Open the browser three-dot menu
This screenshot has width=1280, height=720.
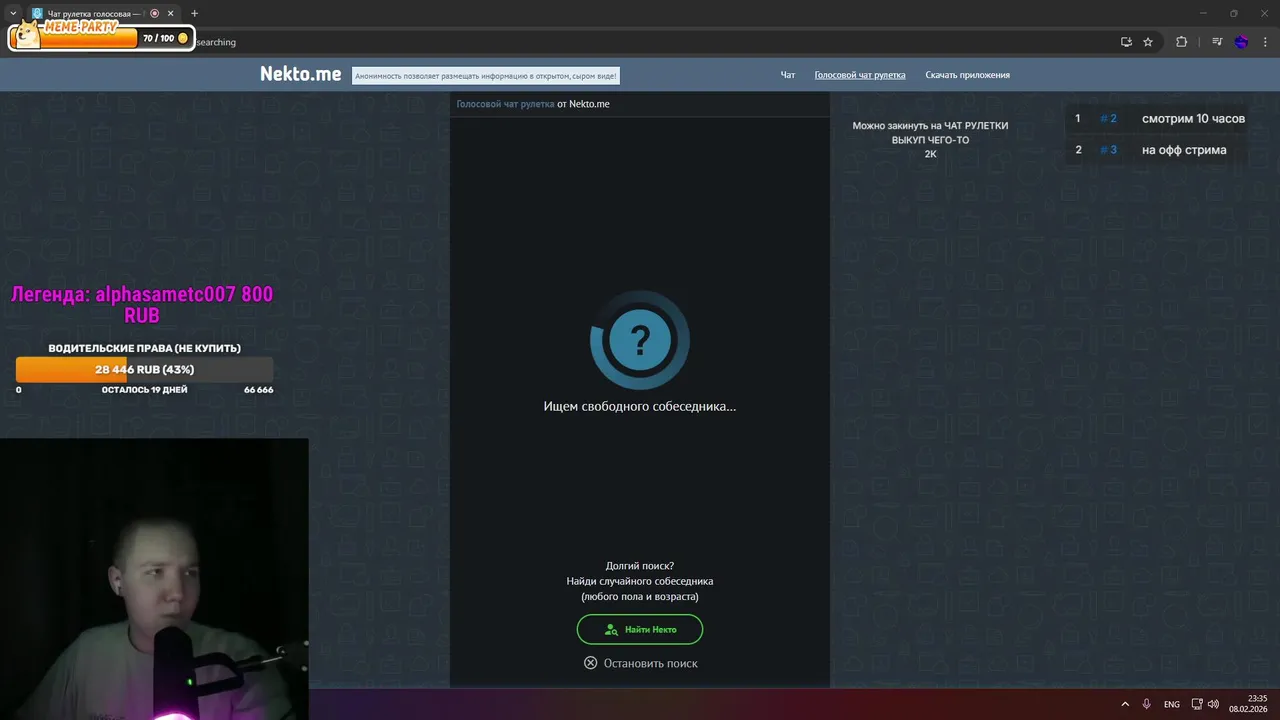tap(1266, 42)
